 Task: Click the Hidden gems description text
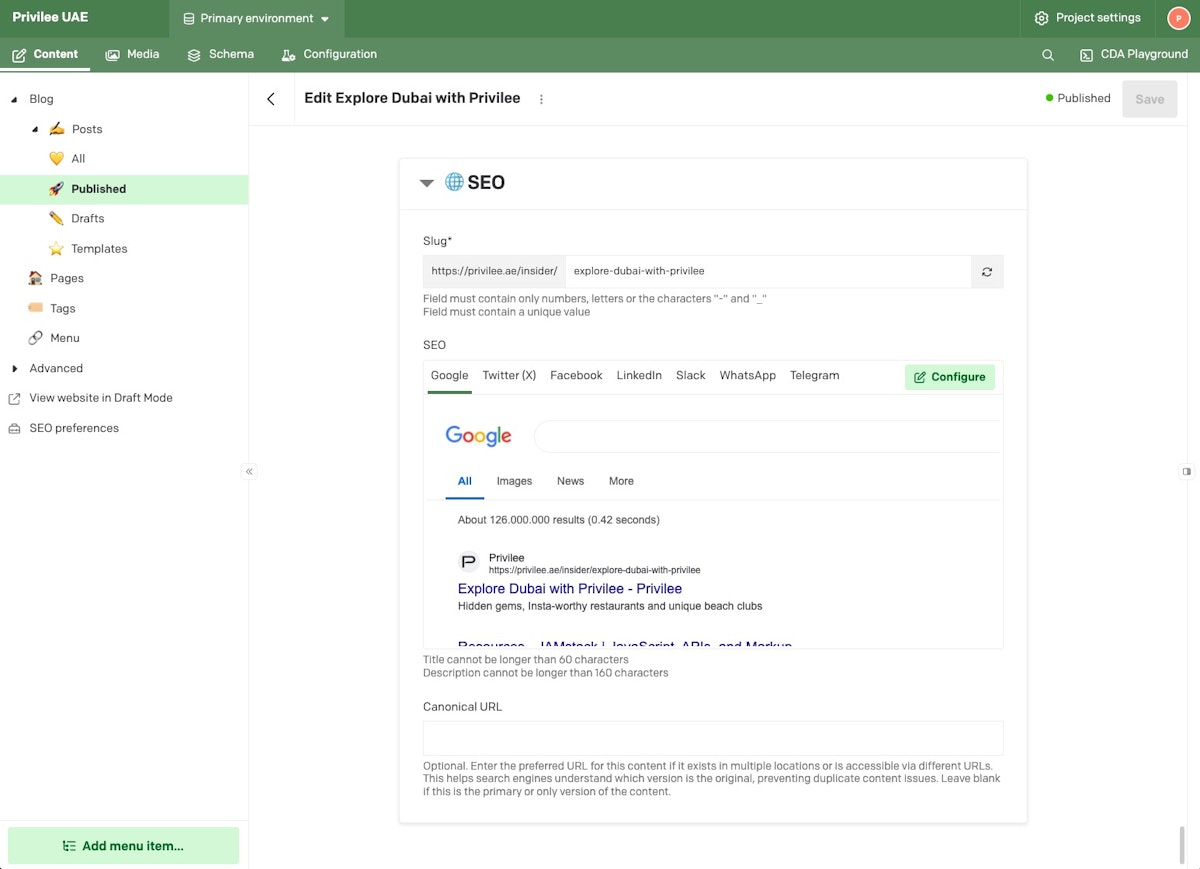click(610, 606)
